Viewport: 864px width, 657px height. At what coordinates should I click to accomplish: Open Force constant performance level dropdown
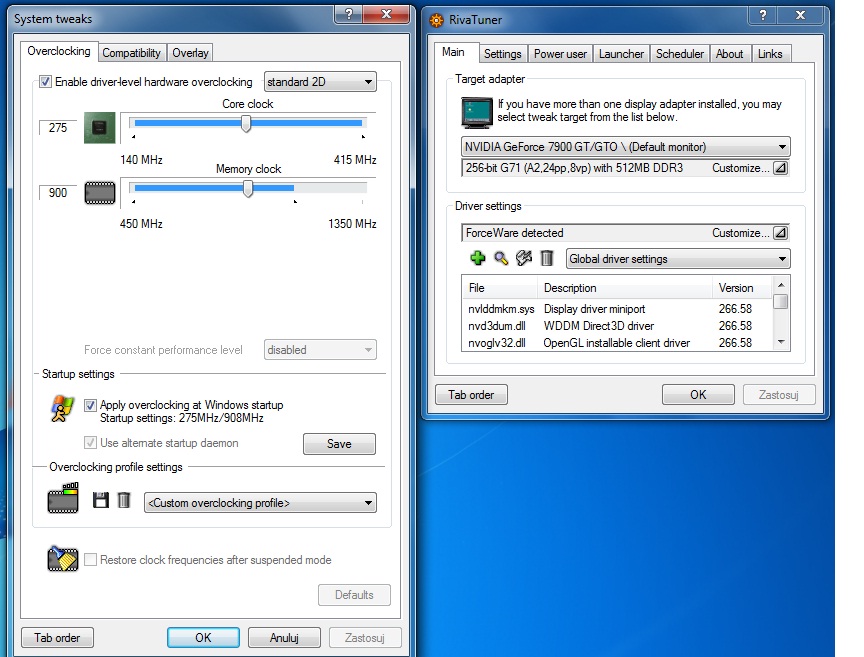320,350
